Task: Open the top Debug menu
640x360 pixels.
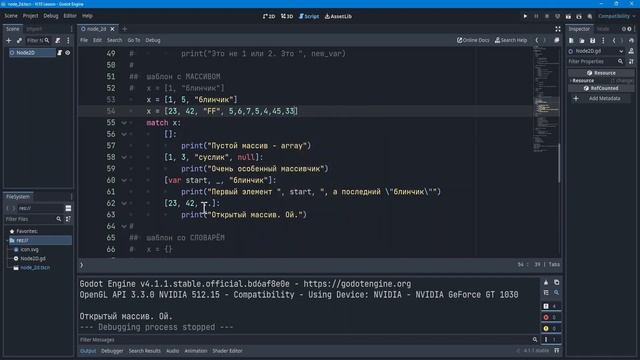Action: (51, 16)
